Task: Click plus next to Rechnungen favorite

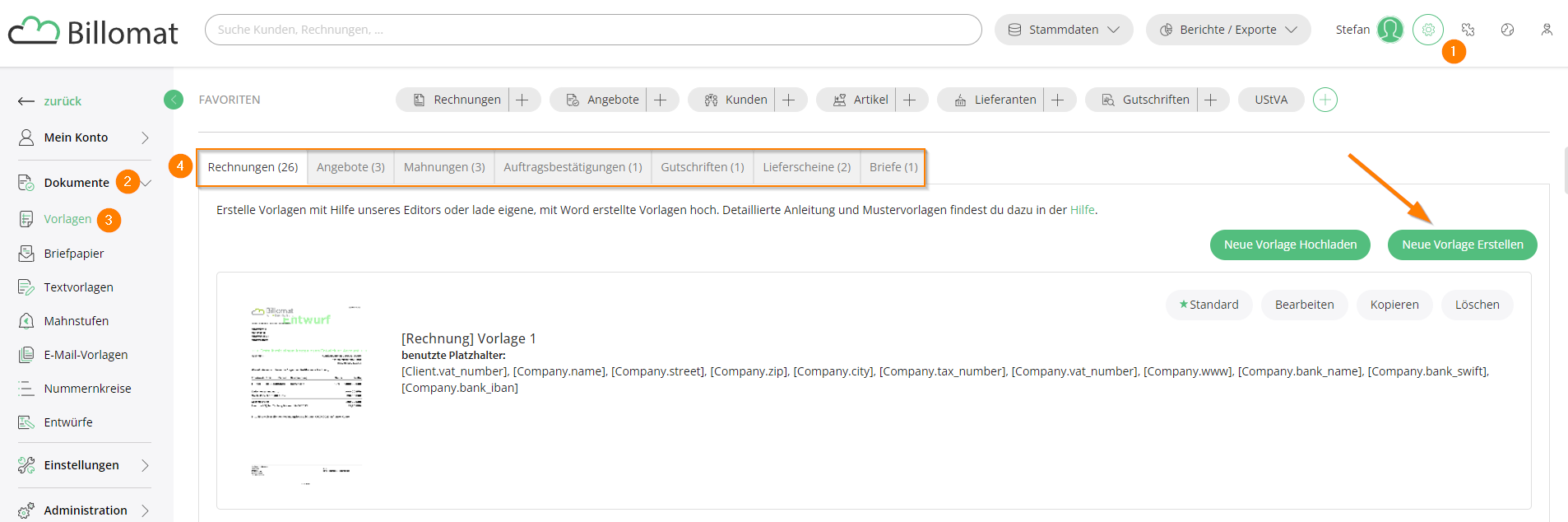Action: point(522,100)
